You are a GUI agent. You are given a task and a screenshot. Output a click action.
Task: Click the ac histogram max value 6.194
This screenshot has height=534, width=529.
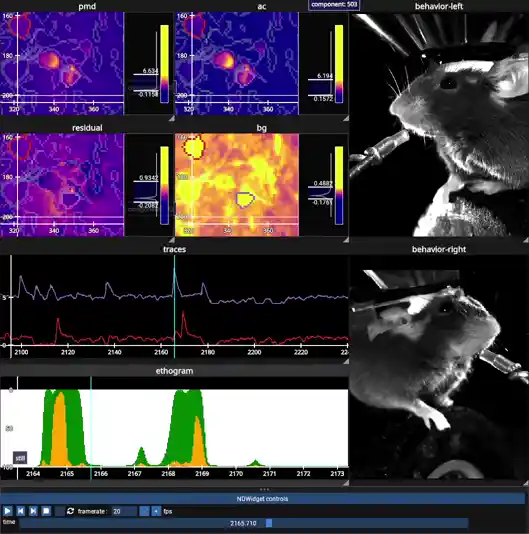click(325, 76)
